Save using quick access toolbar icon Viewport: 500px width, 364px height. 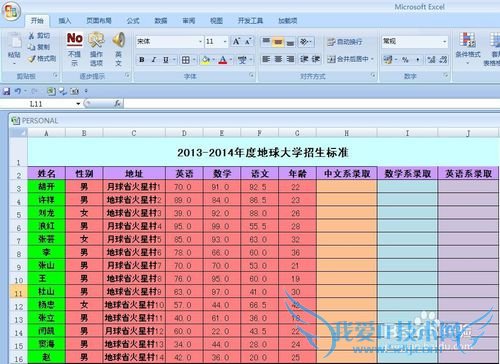click(7, 91)
